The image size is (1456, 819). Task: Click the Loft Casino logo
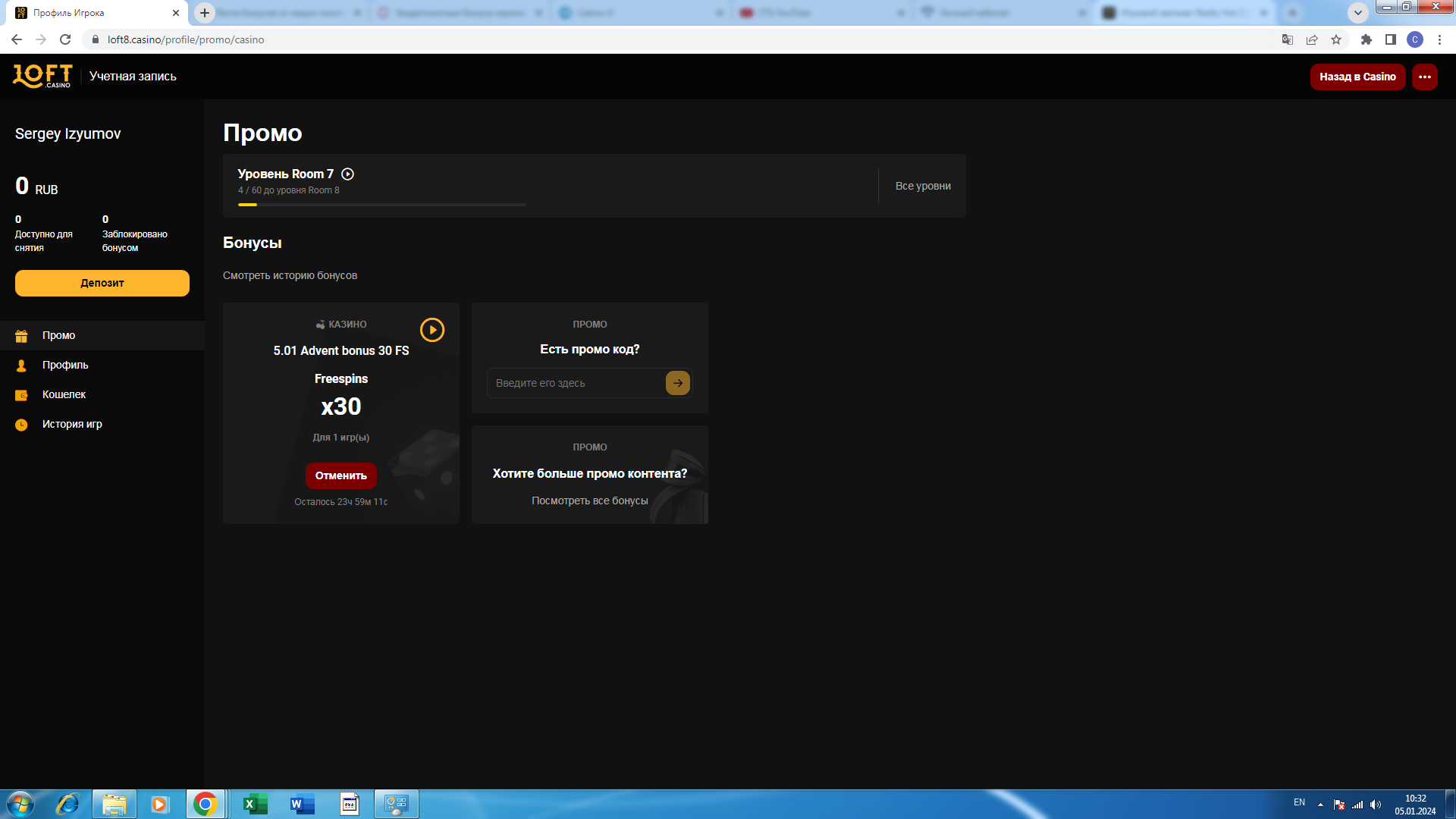(42, 76)
